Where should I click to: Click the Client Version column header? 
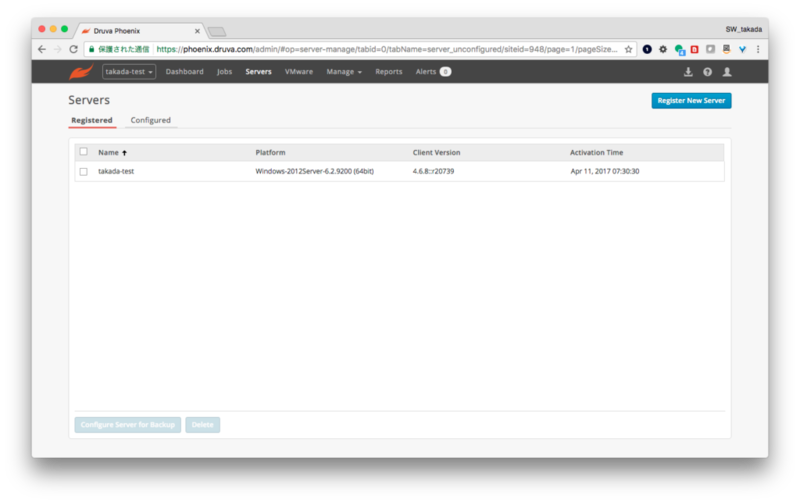point(436,153)
